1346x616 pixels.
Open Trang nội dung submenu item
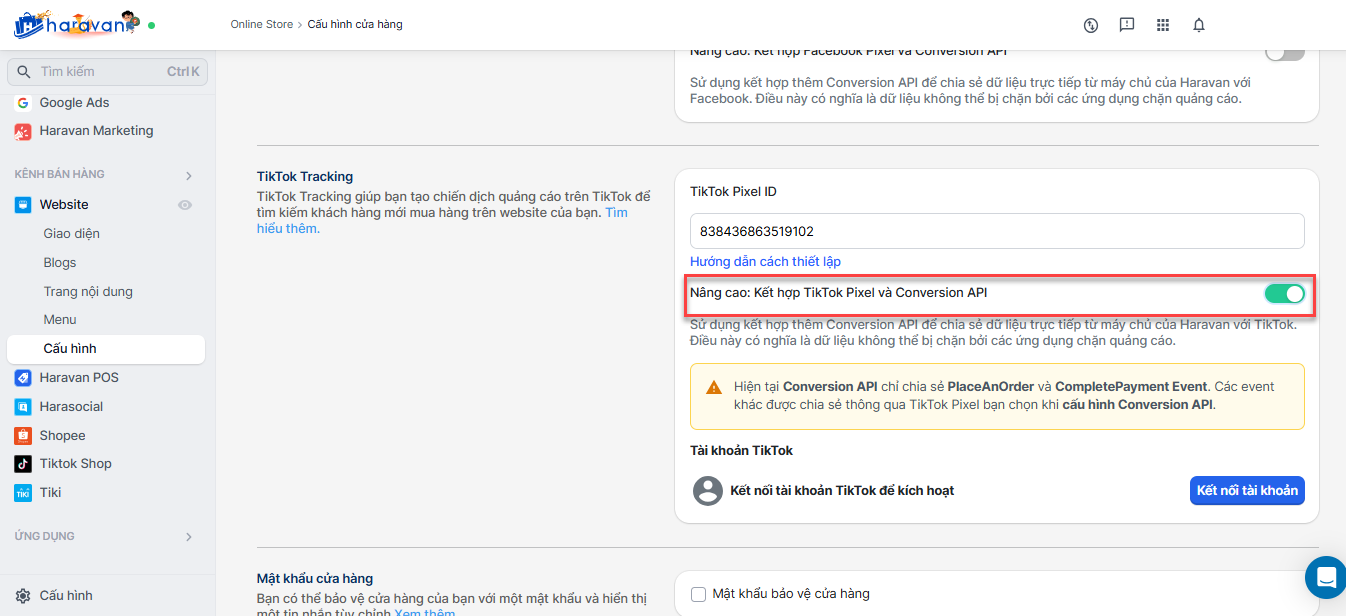pyautogui.click(x=88, y=292)
